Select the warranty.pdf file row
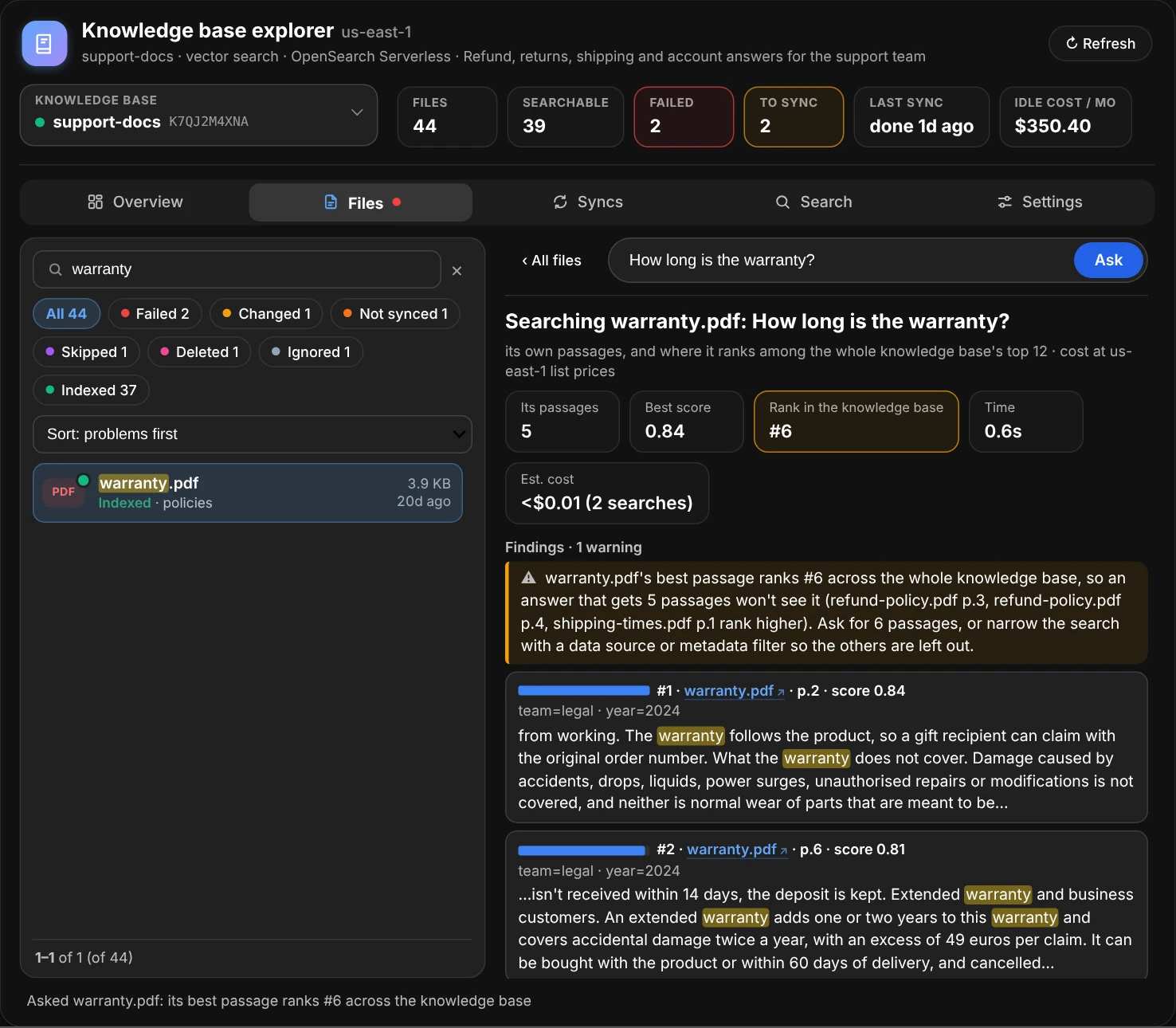 (248, 493)
